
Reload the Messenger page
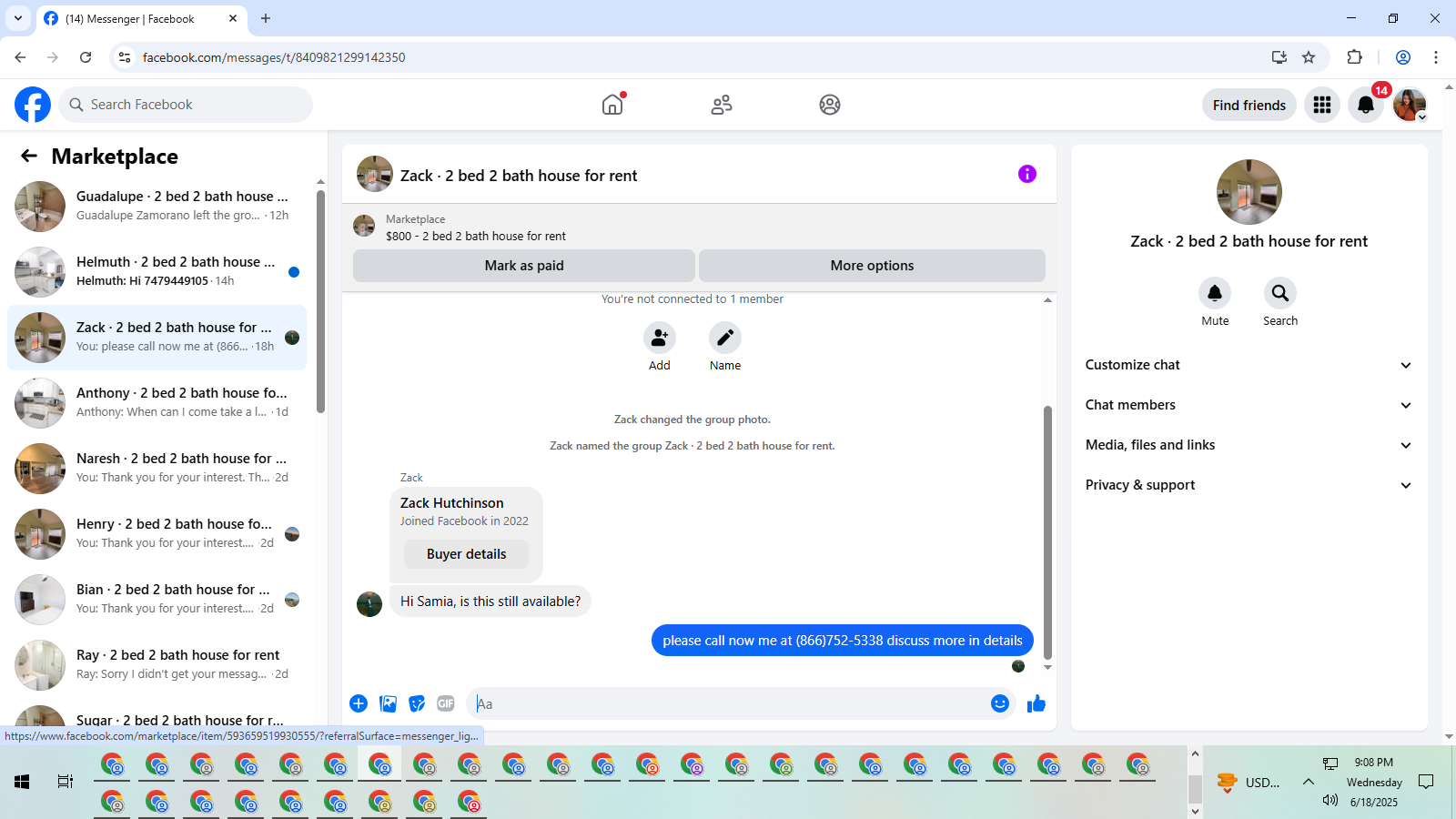pos(86,57)
